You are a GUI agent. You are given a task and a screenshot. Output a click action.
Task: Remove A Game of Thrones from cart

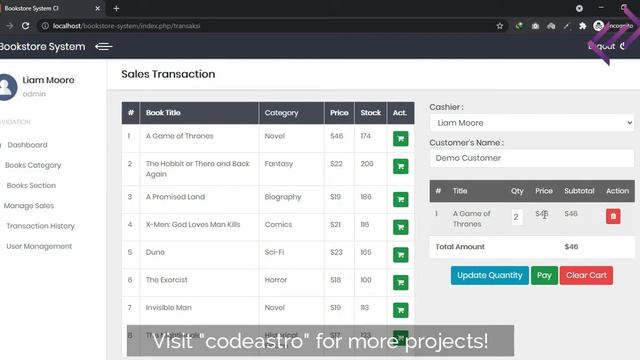tap(613, 216)
